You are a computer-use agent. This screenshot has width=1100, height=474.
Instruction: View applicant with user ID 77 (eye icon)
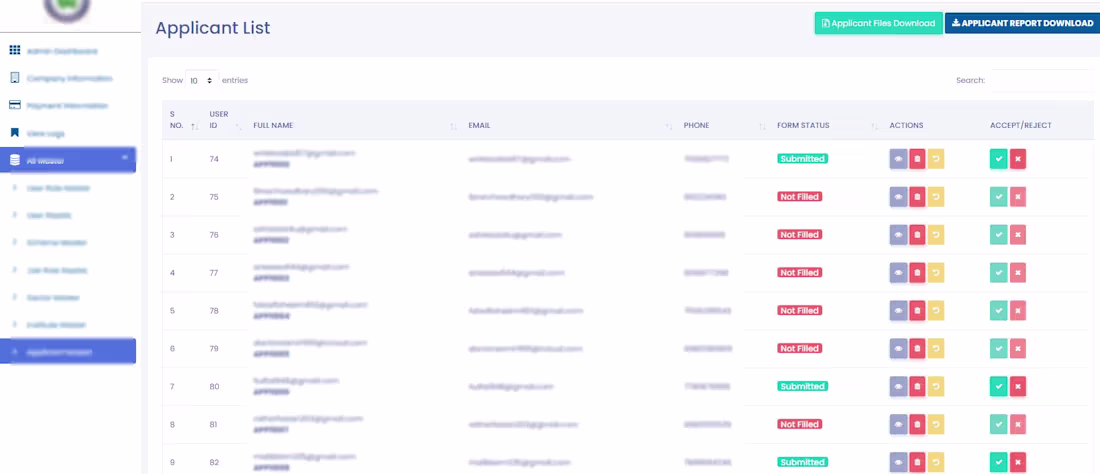point(899,273)
